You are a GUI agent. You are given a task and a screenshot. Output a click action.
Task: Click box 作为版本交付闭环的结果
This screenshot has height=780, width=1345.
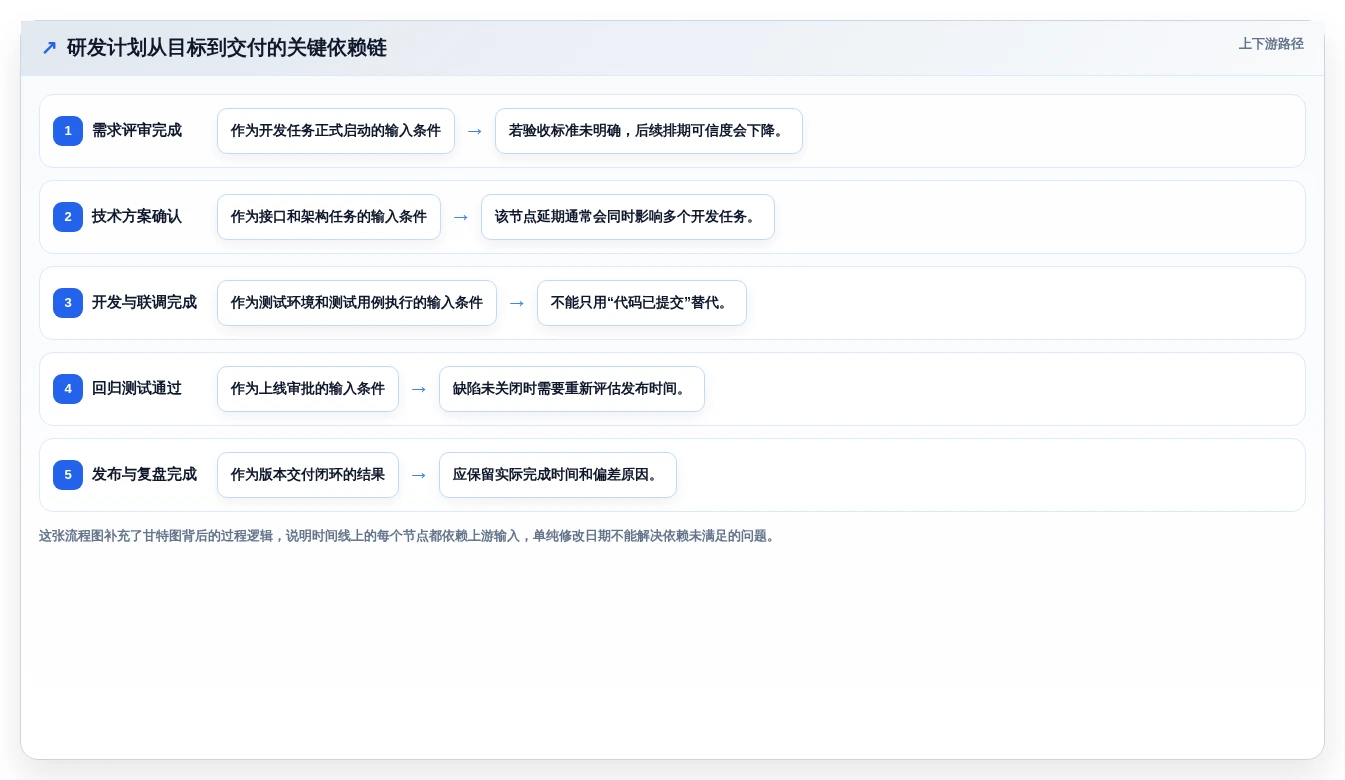click(x=308, y=475)
